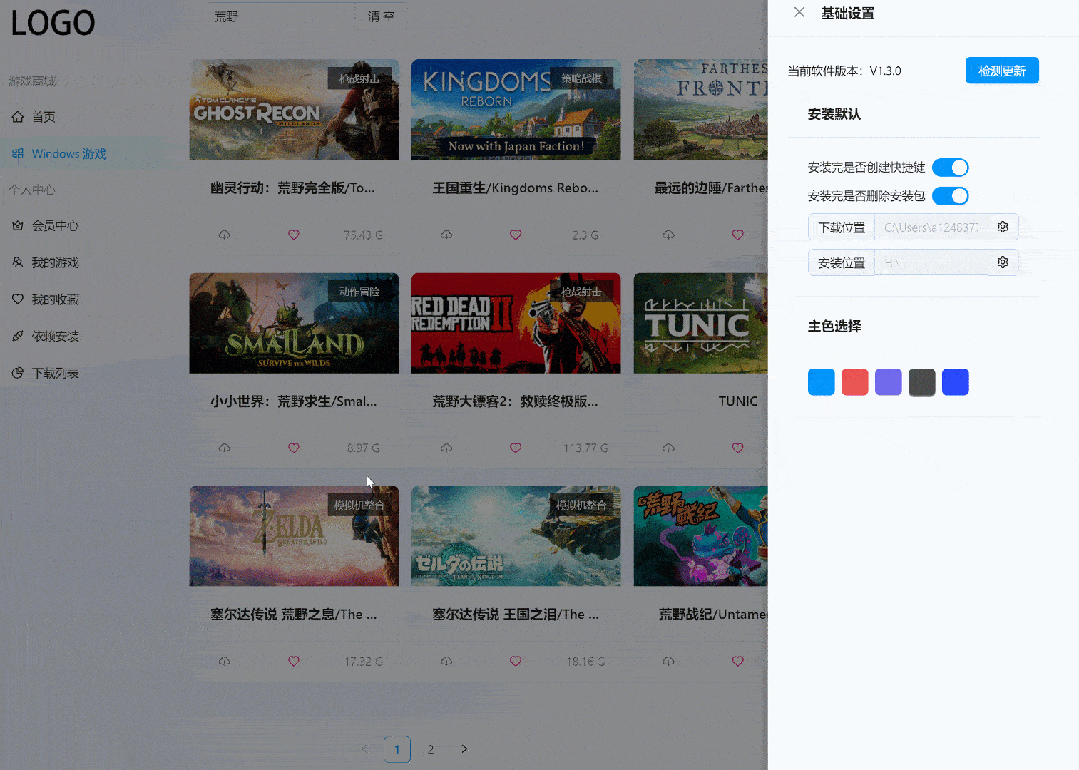Download 荒野战纪 with its cloud icon
This screenshot has height=770, width=1079.
(x=668, y=661)
